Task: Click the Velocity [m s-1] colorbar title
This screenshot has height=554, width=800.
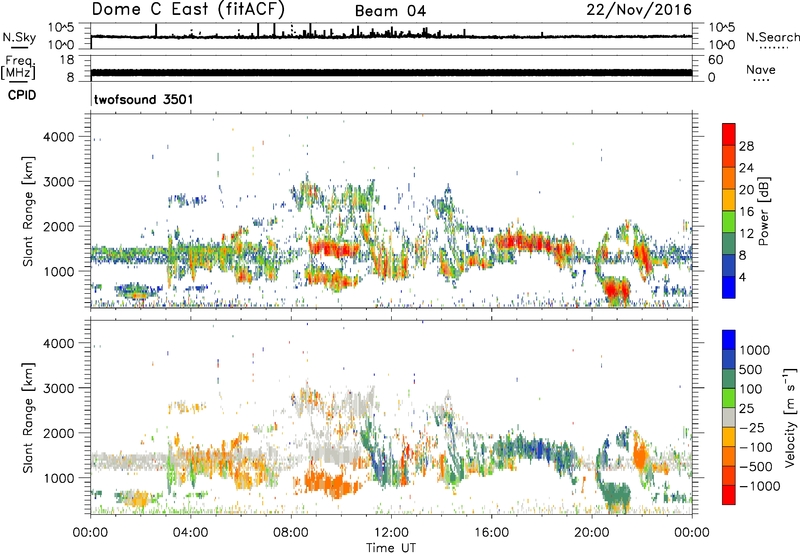Action: point(790,418)
